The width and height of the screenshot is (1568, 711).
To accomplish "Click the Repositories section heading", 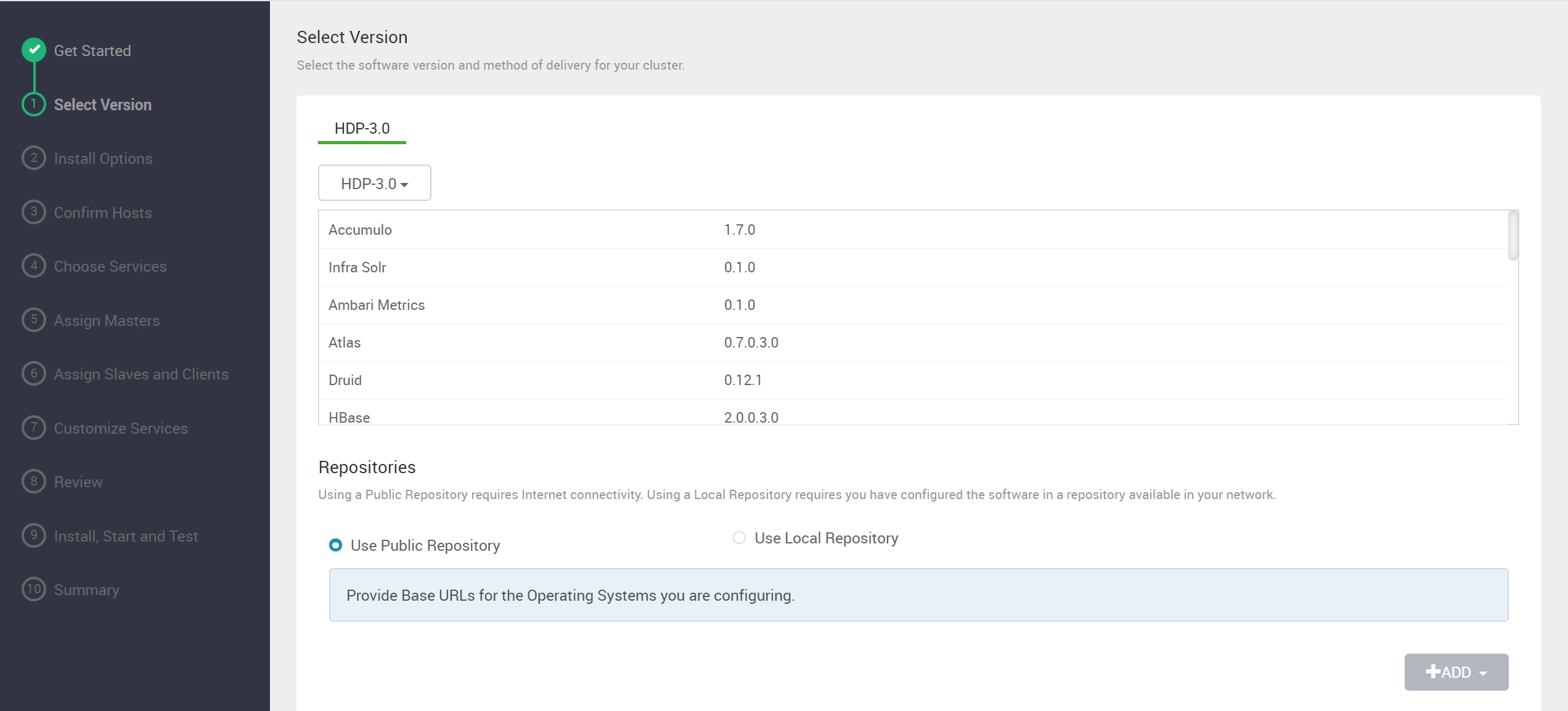I will pos(367,467).
